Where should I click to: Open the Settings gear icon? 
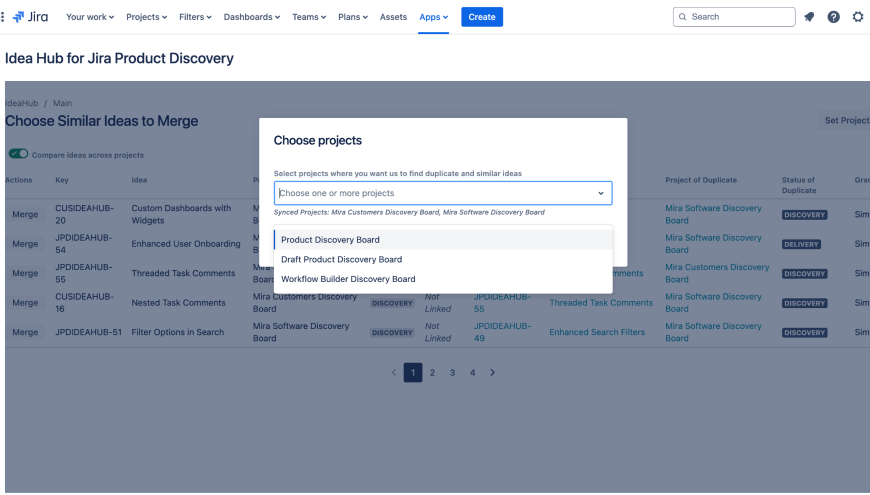pyautogui.click(x=858, y=17)
